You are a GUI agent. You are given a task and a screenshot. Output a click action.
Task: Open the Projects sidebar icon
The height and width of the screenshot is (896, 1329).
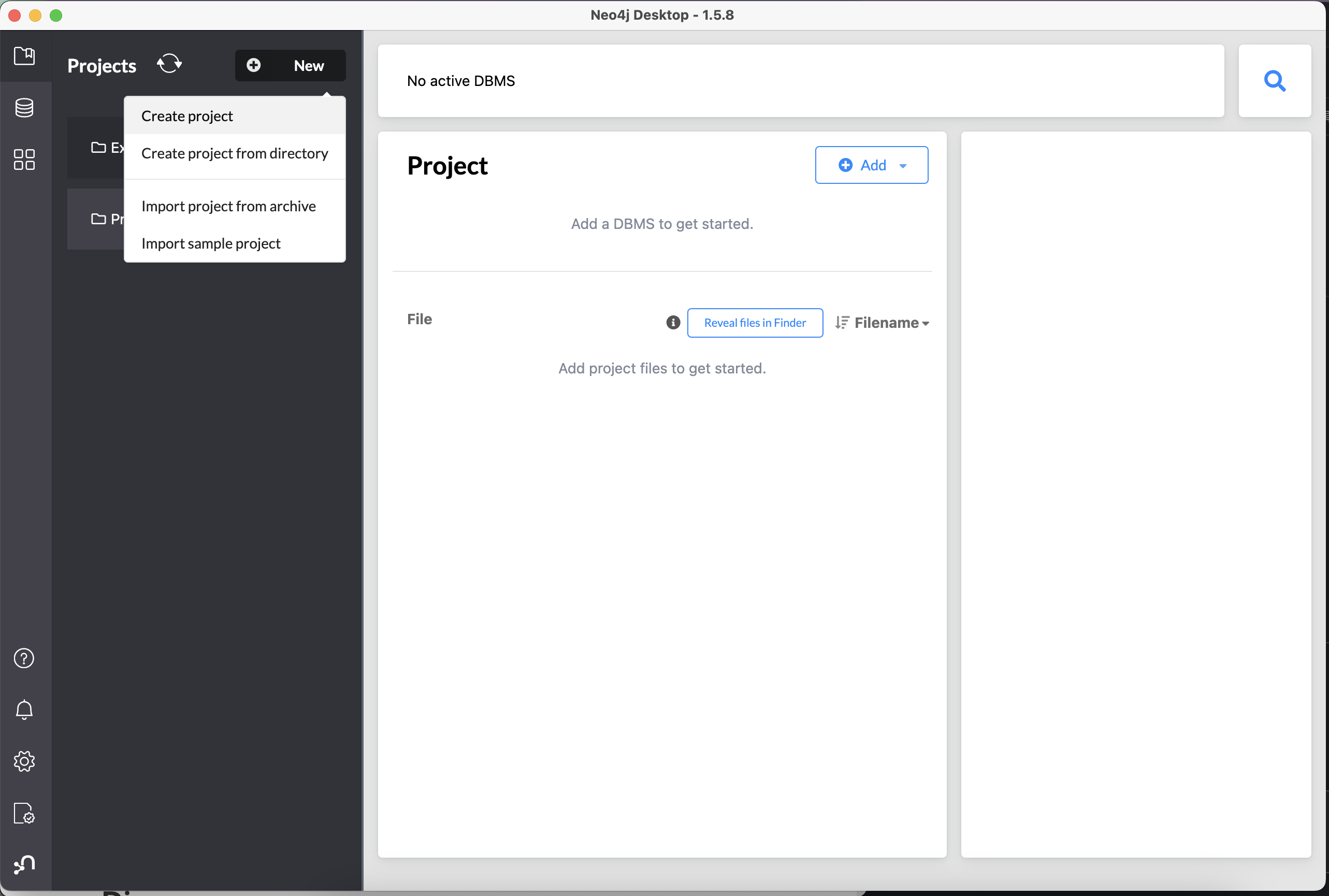(24, 56)
